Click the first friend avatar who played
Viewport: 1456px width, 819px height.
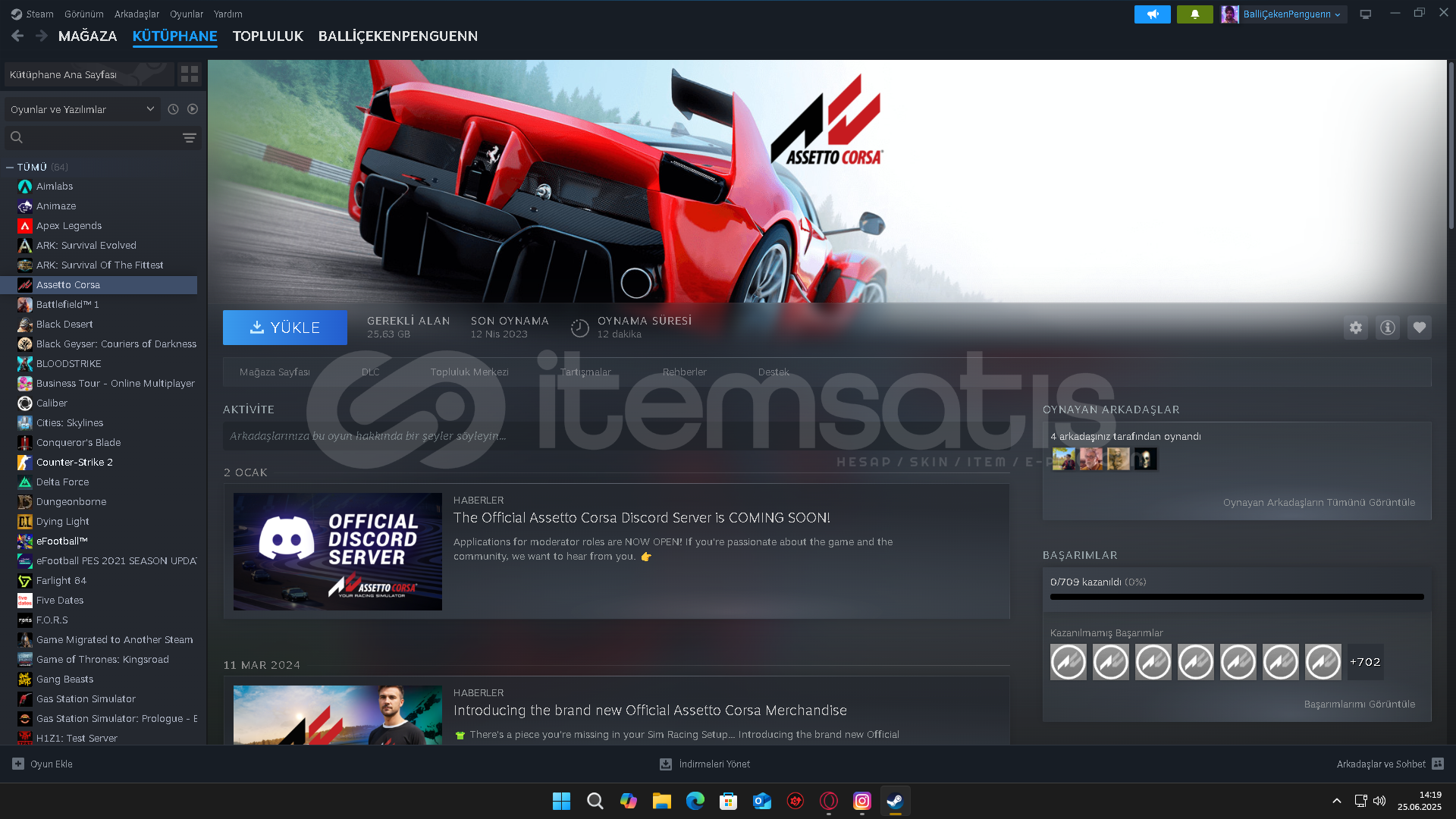[x=1063, y=459]
